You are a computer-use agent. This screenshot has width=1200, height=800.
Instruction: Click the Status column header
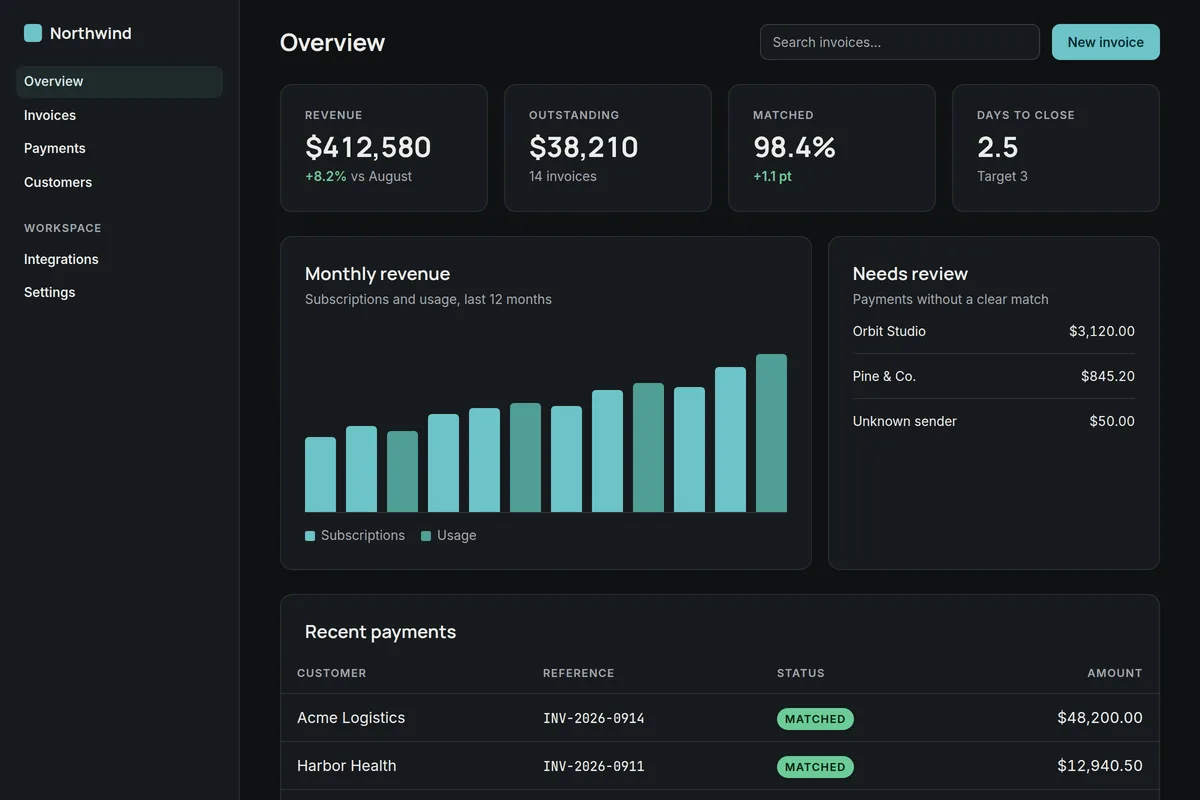pos(801,673)
